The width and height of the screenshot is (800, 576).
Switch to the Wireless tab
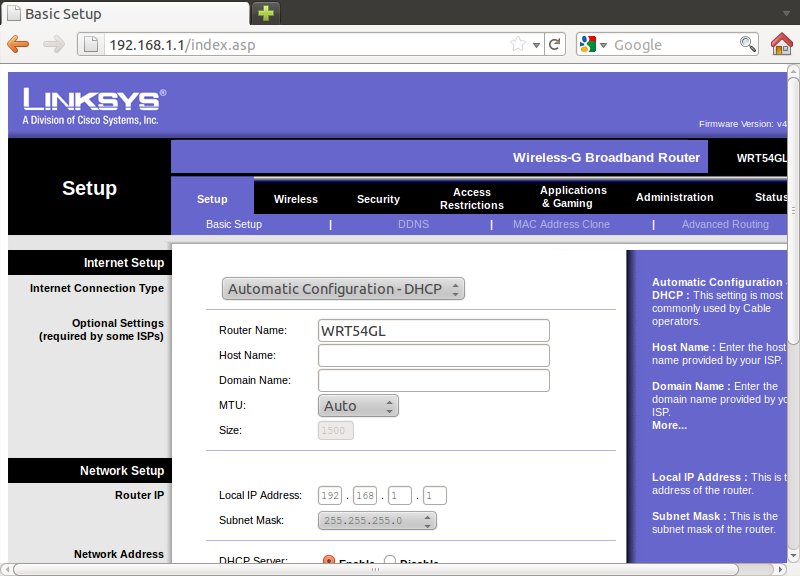(x=295, y=199)
